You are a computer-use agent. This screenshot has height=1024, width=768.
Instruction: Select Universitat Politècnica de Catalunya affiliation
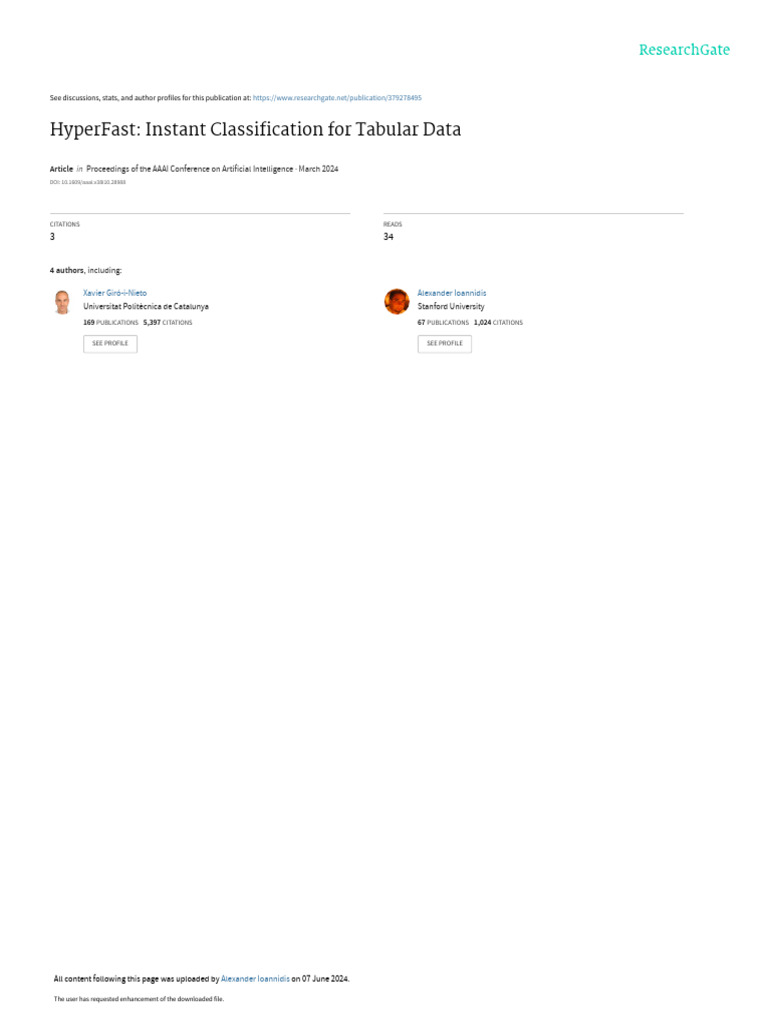point(146,306)
